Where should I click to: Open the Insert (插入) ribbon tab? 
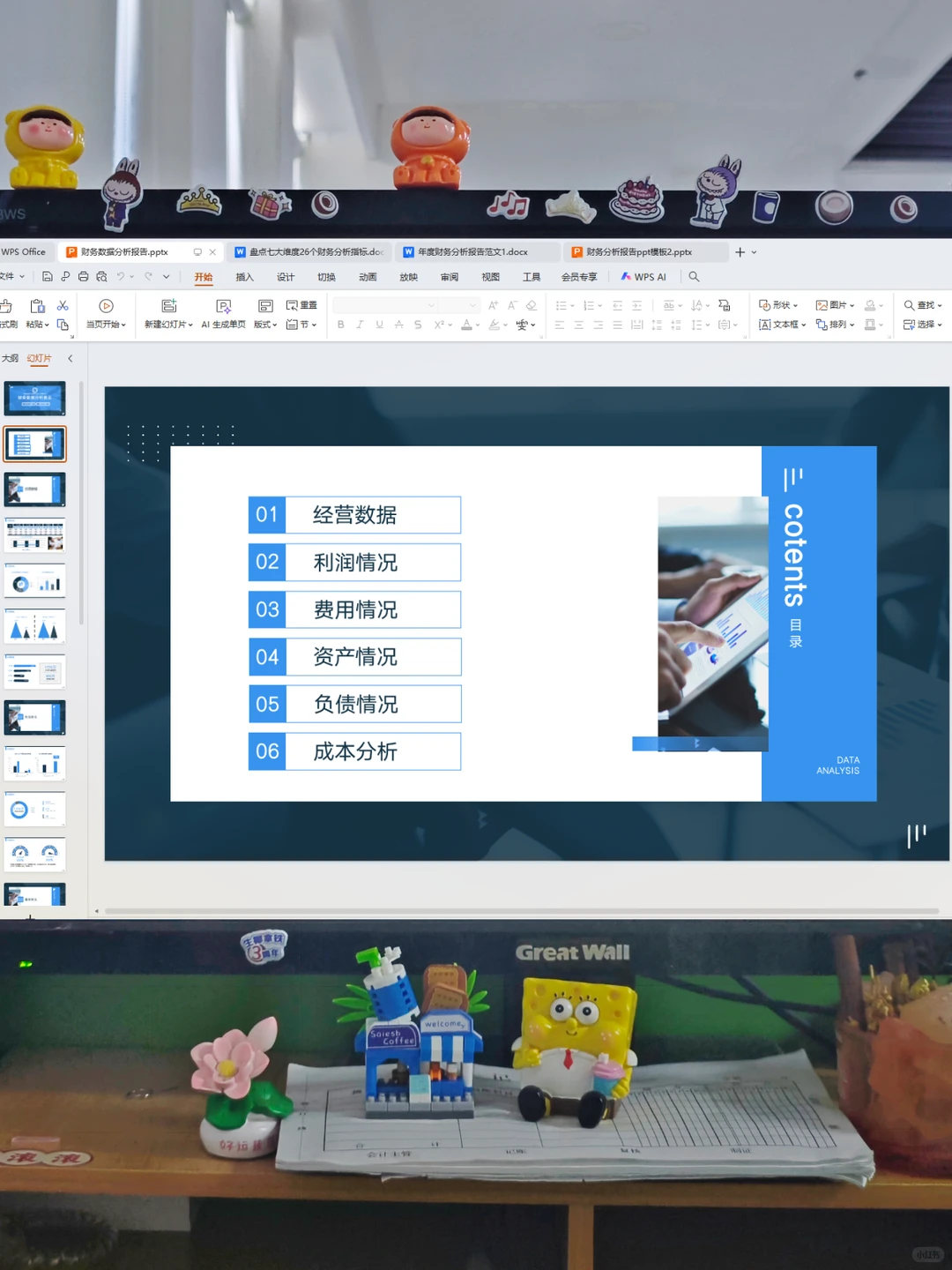(244, 277)
